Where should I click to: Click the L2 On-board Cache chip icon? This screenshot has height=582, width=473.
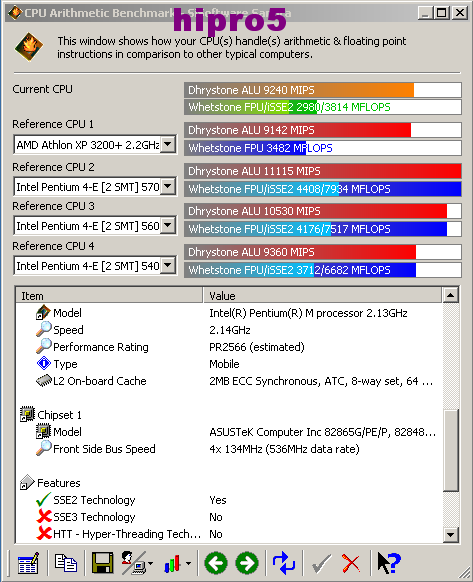[44, 380]
